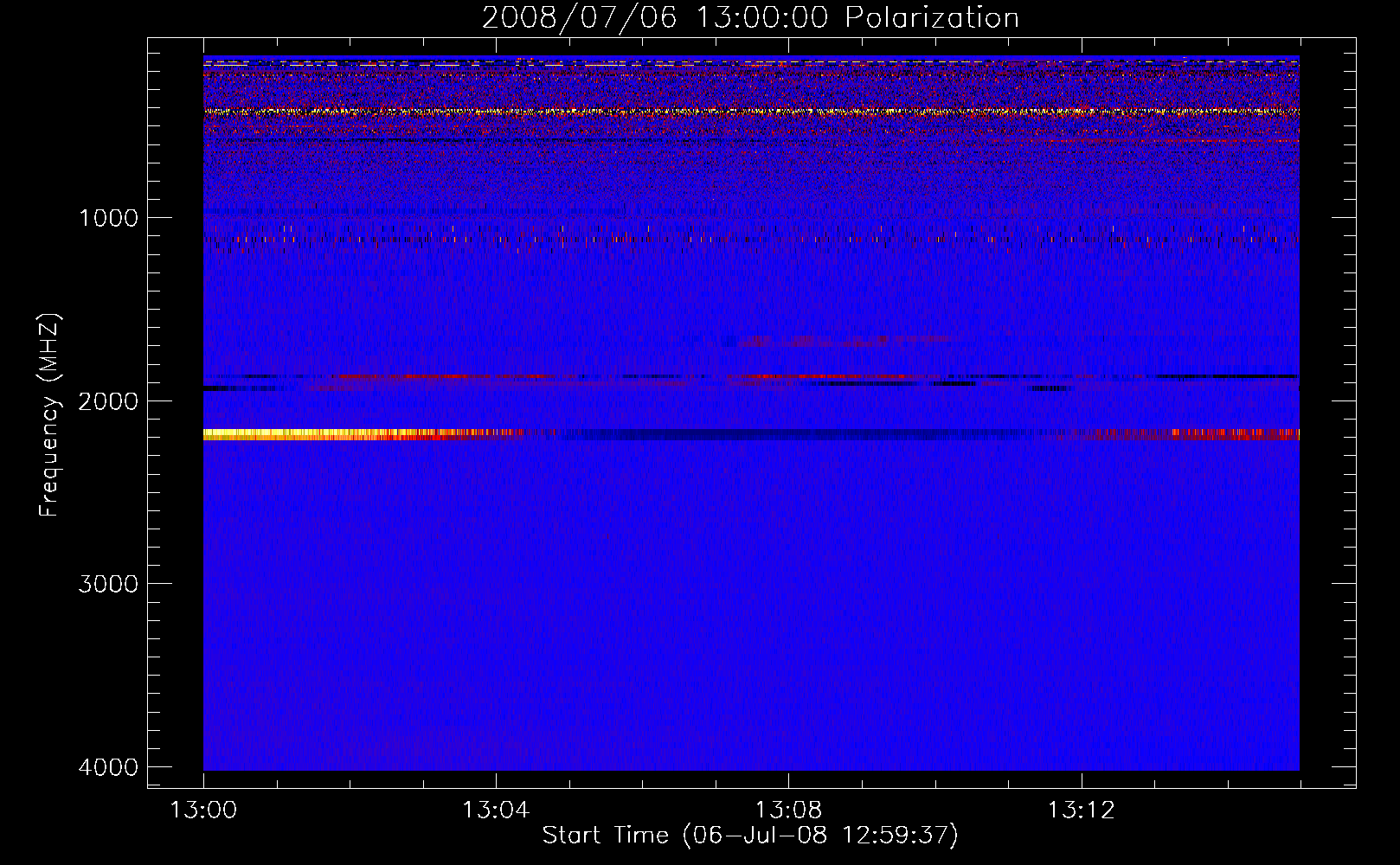Click the 'Frequency (MHZ)' axis label
Screen dimensions: 1400x865
(x=49, y=415)
